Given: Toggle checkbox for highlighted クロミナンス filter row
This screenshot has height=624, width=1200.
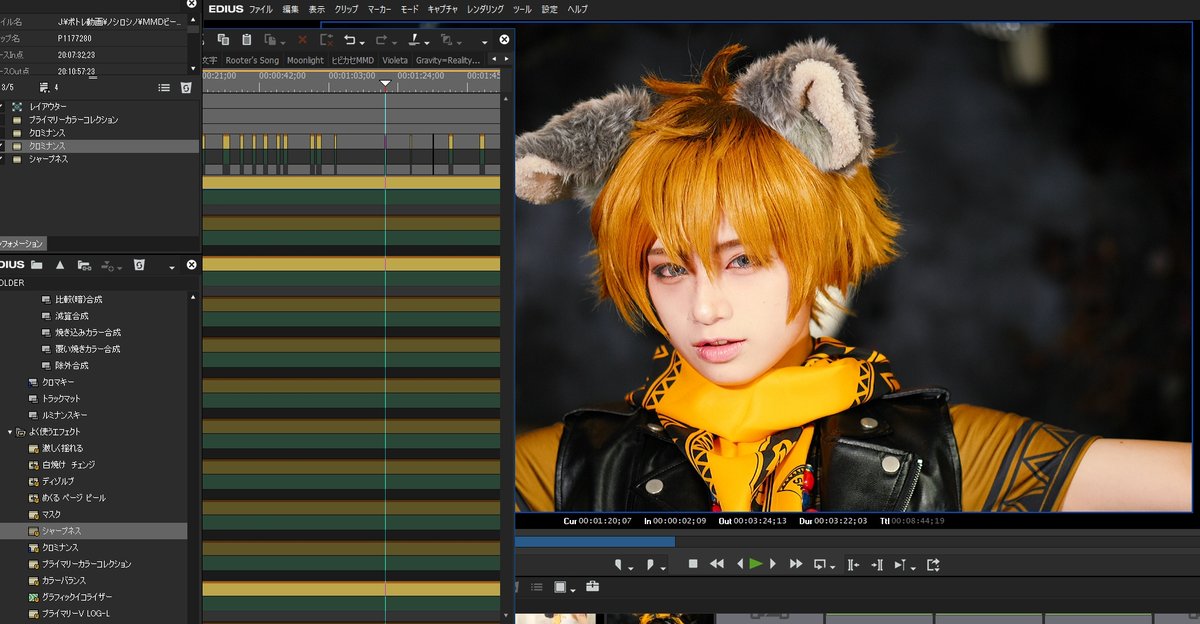Looking at the screenshot, I should 2,146.
